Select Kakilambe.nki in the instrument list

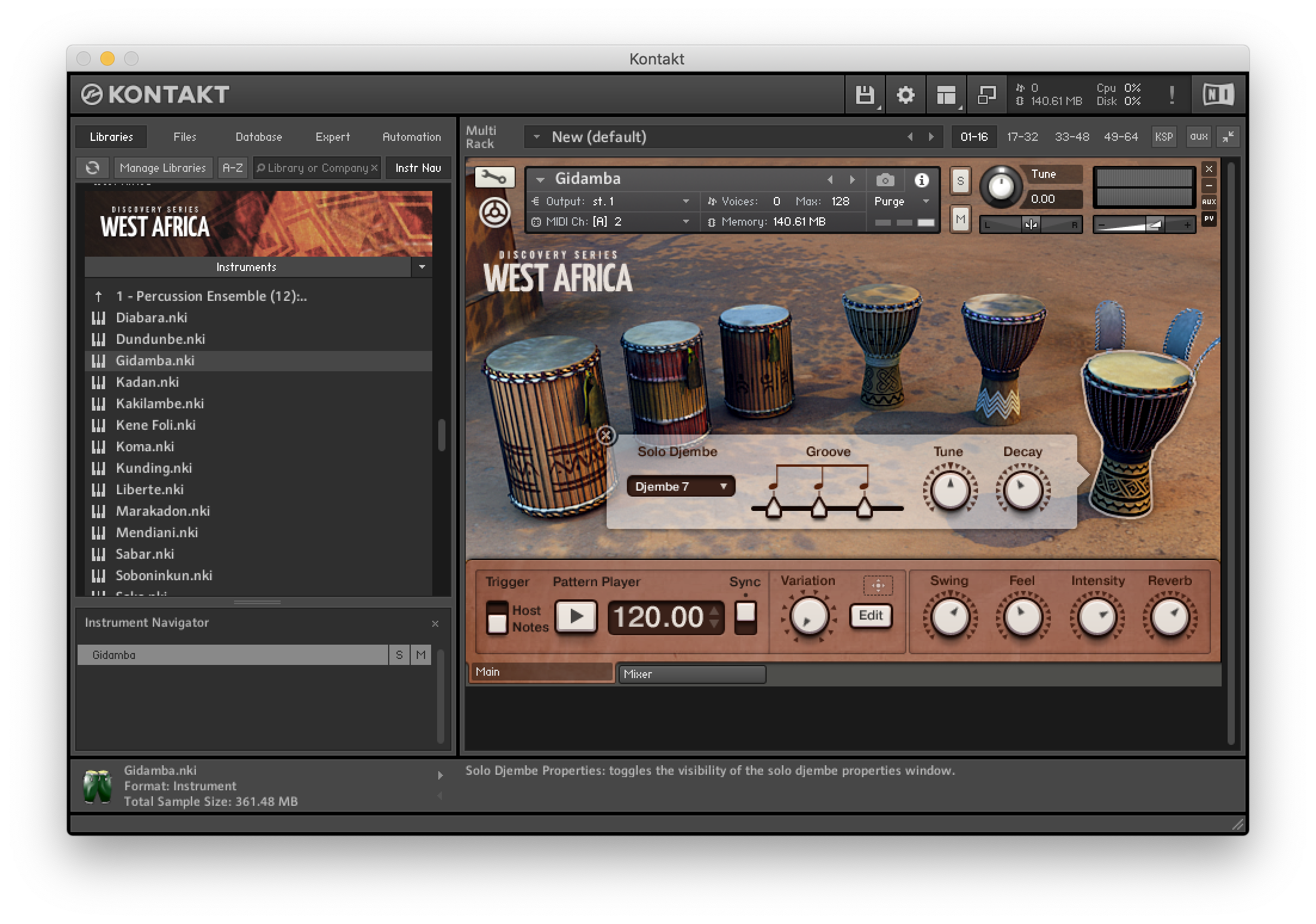258,404
